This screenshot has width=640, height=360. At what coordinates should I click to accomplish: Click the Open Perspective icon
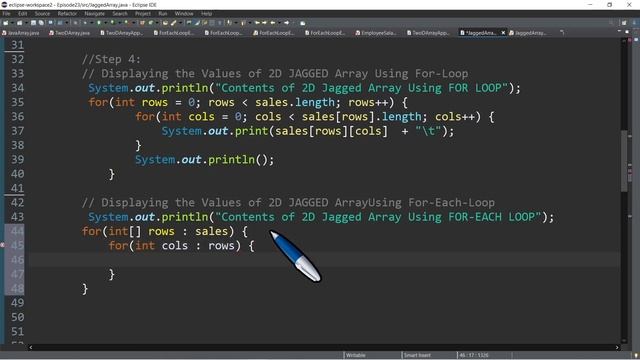coord(624,23)
